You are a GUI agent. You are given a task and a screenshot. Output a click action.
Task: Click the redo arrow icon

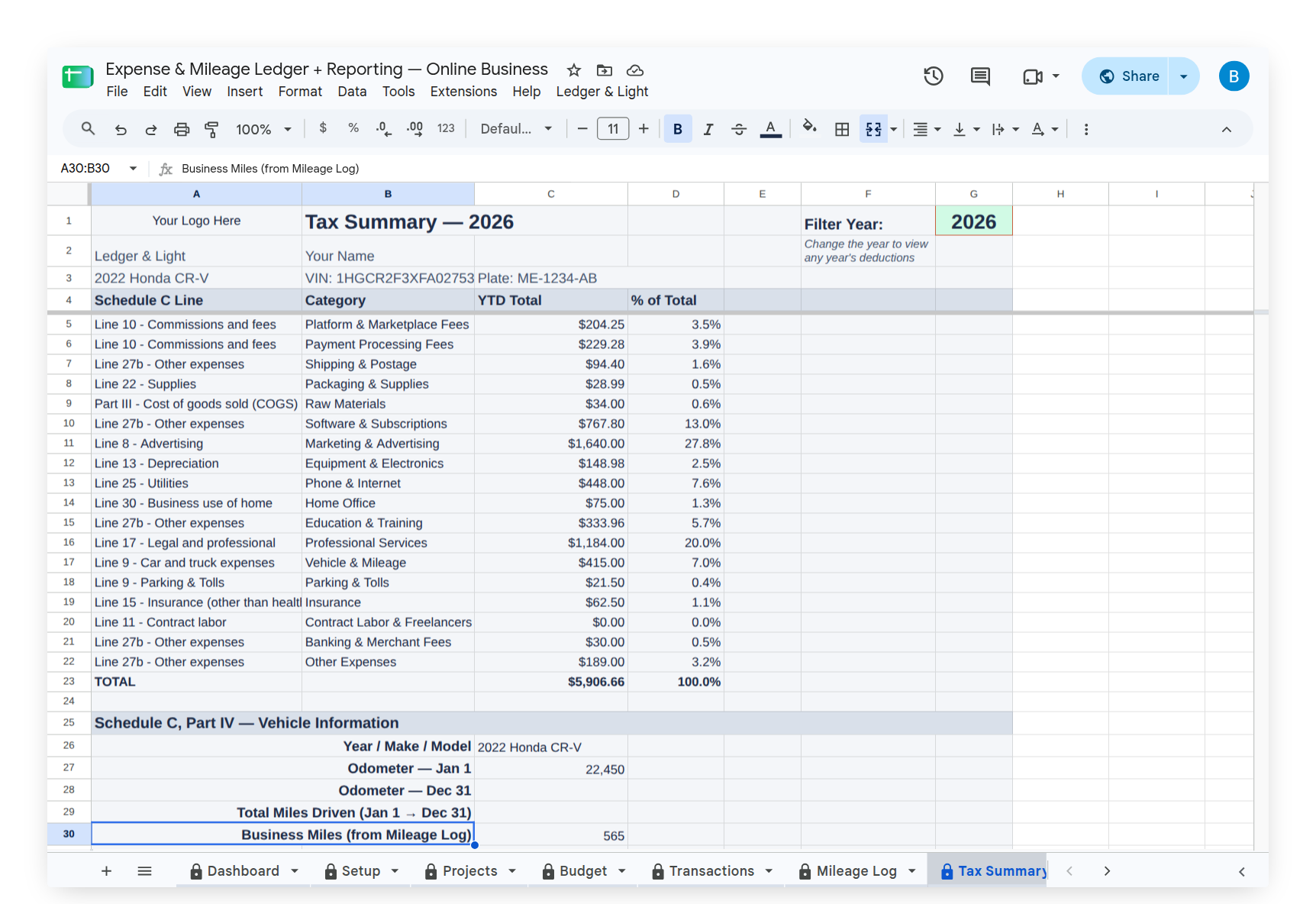[151, 129]
